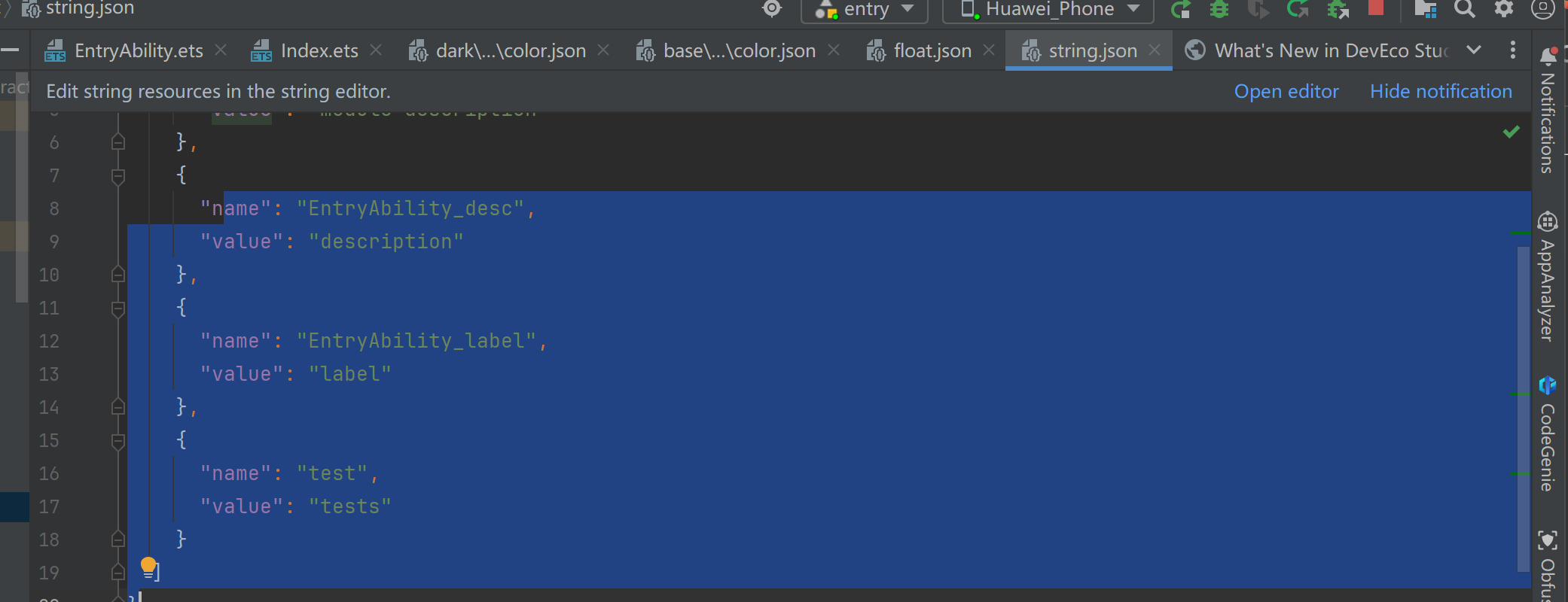
Task: Click the "label" value on line 13
Action: coord(349,374)
